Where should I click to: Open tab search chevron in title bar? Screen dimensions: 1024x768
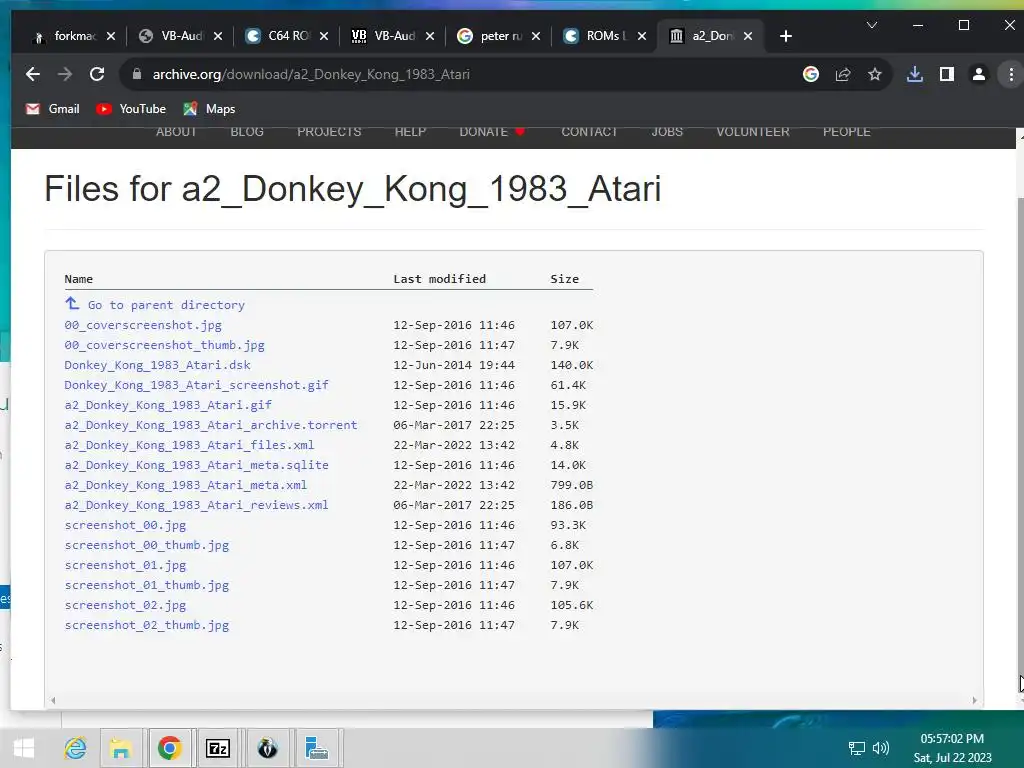[871, 25]
